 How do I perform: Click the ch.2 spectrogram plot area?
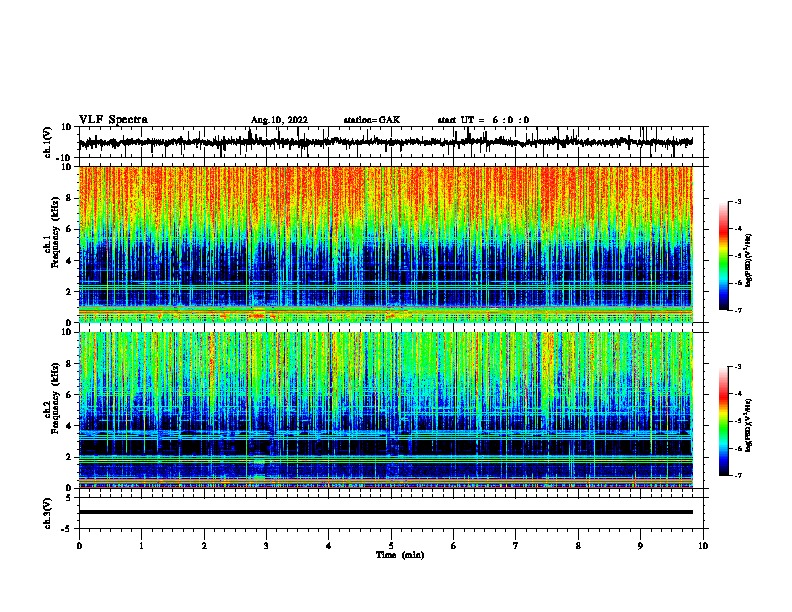(x=386, y=410)
